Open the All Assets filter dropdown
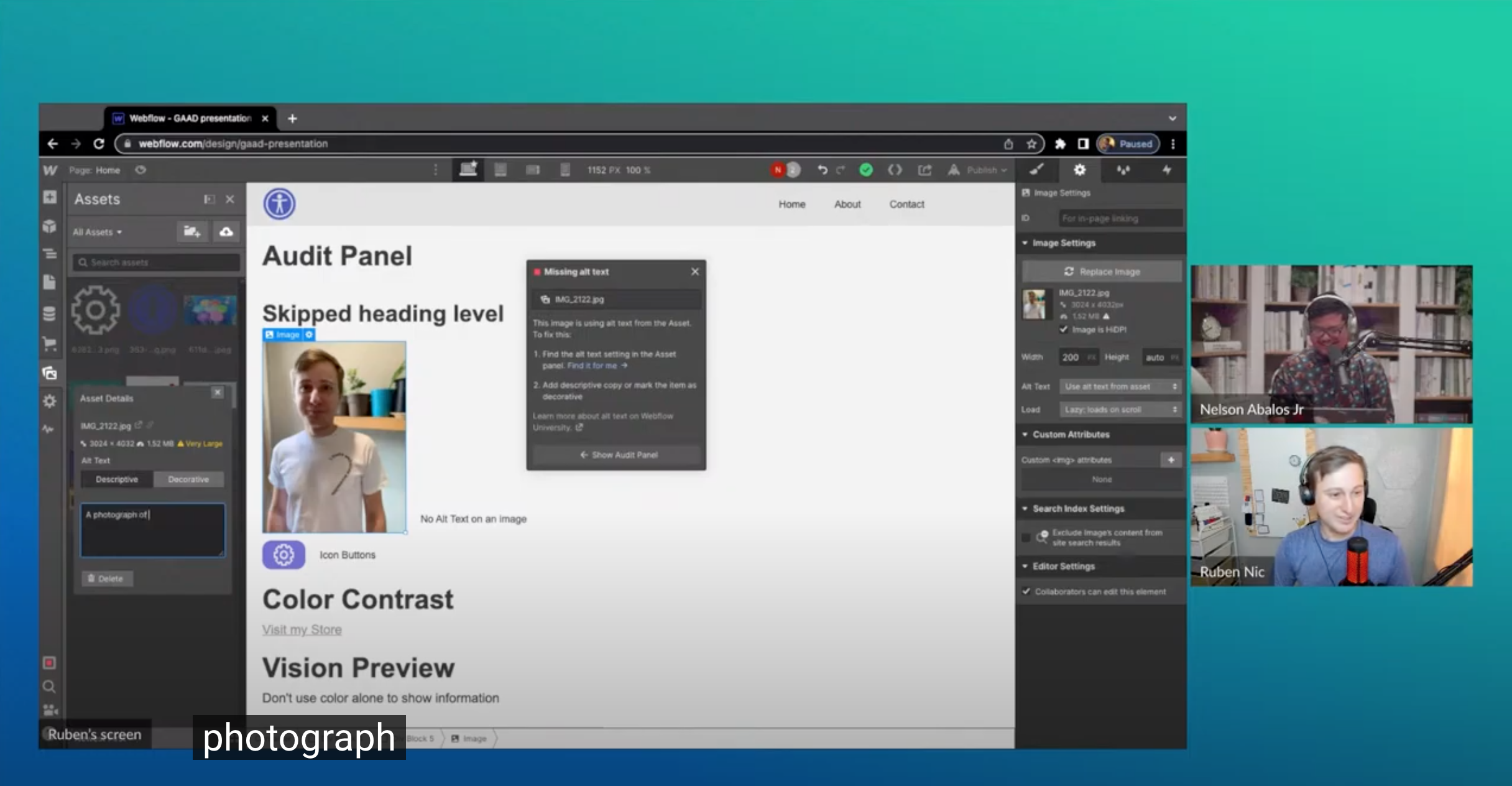 [98, 232]
